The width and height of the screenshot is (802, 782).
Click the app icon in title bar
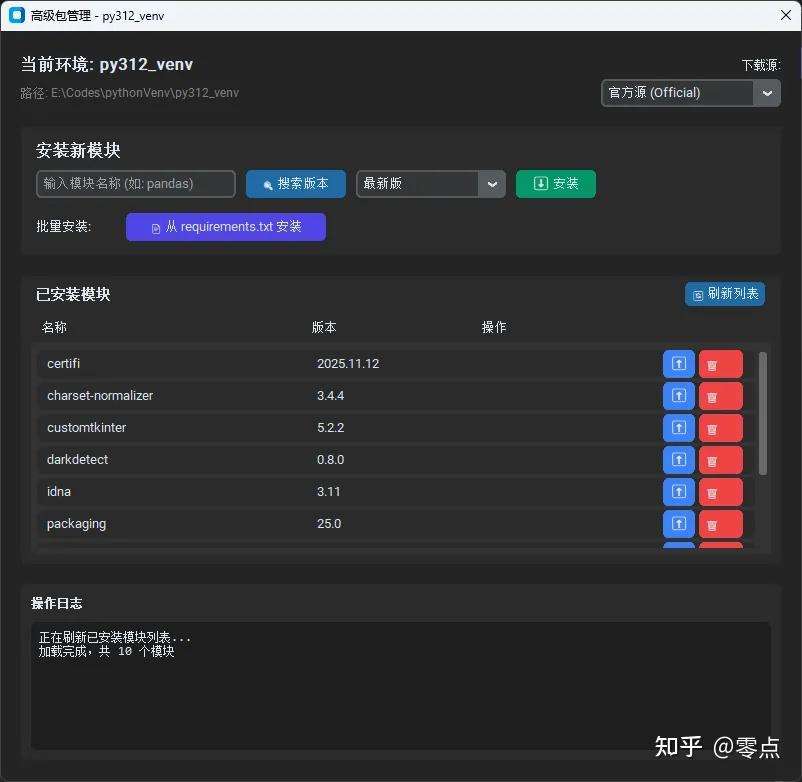point(16,15)
